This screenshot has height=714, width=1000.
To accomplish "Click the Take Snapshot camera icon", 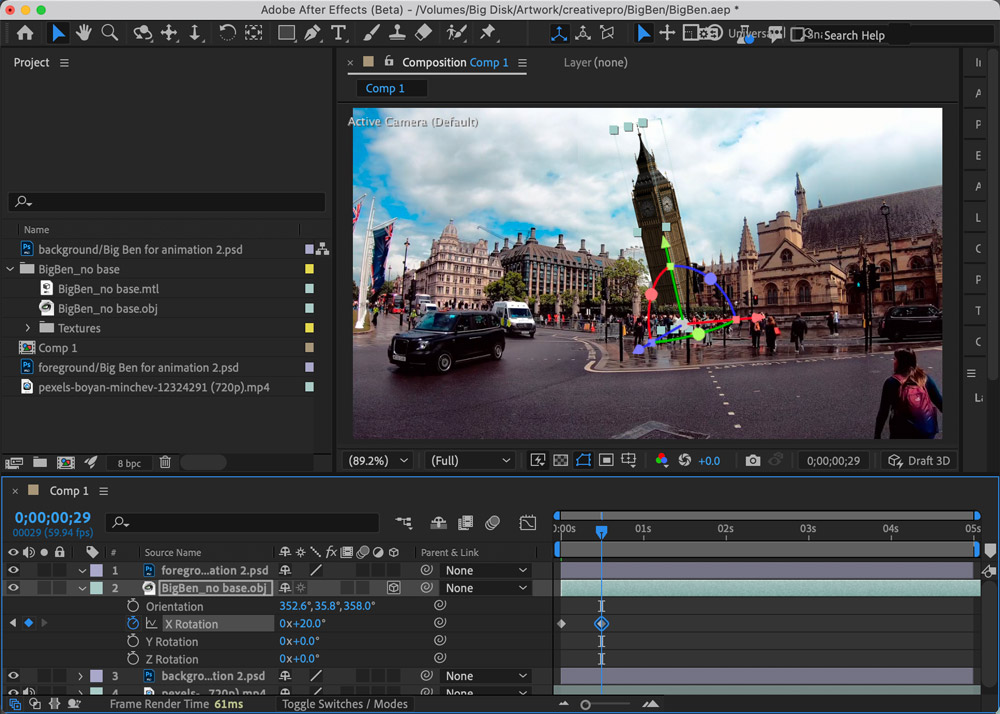I will click(753, 461).
